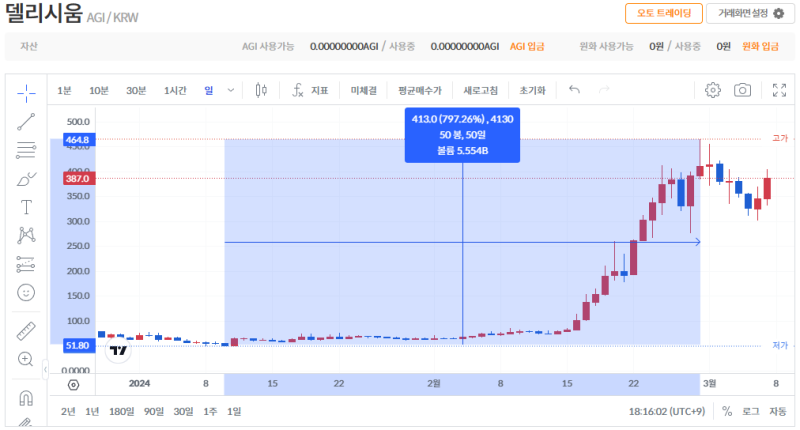Select the ruler measure tool
The height and width of the screenshot is (430, 800).
(26, 331)
